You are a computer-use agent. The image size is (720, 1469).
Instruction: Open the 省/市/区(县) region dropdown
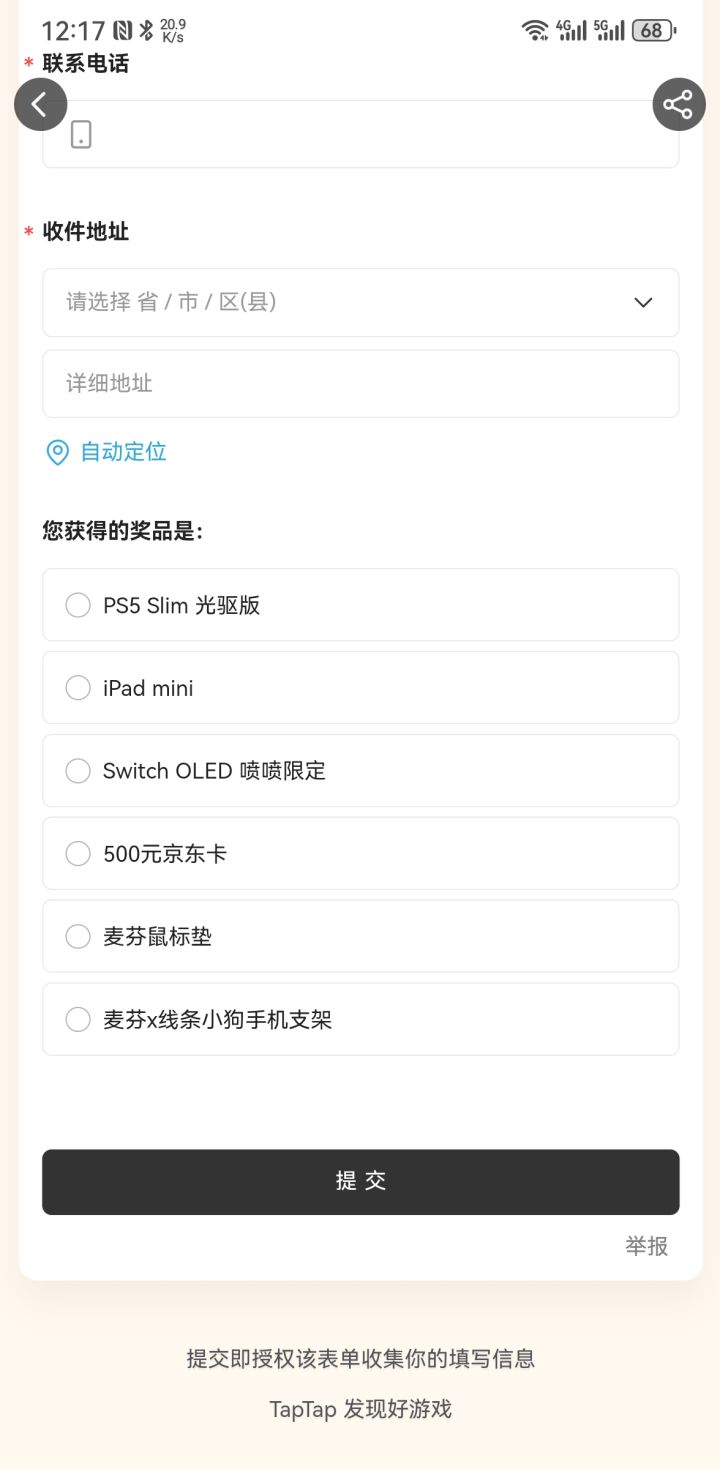(x=340, y=302)
